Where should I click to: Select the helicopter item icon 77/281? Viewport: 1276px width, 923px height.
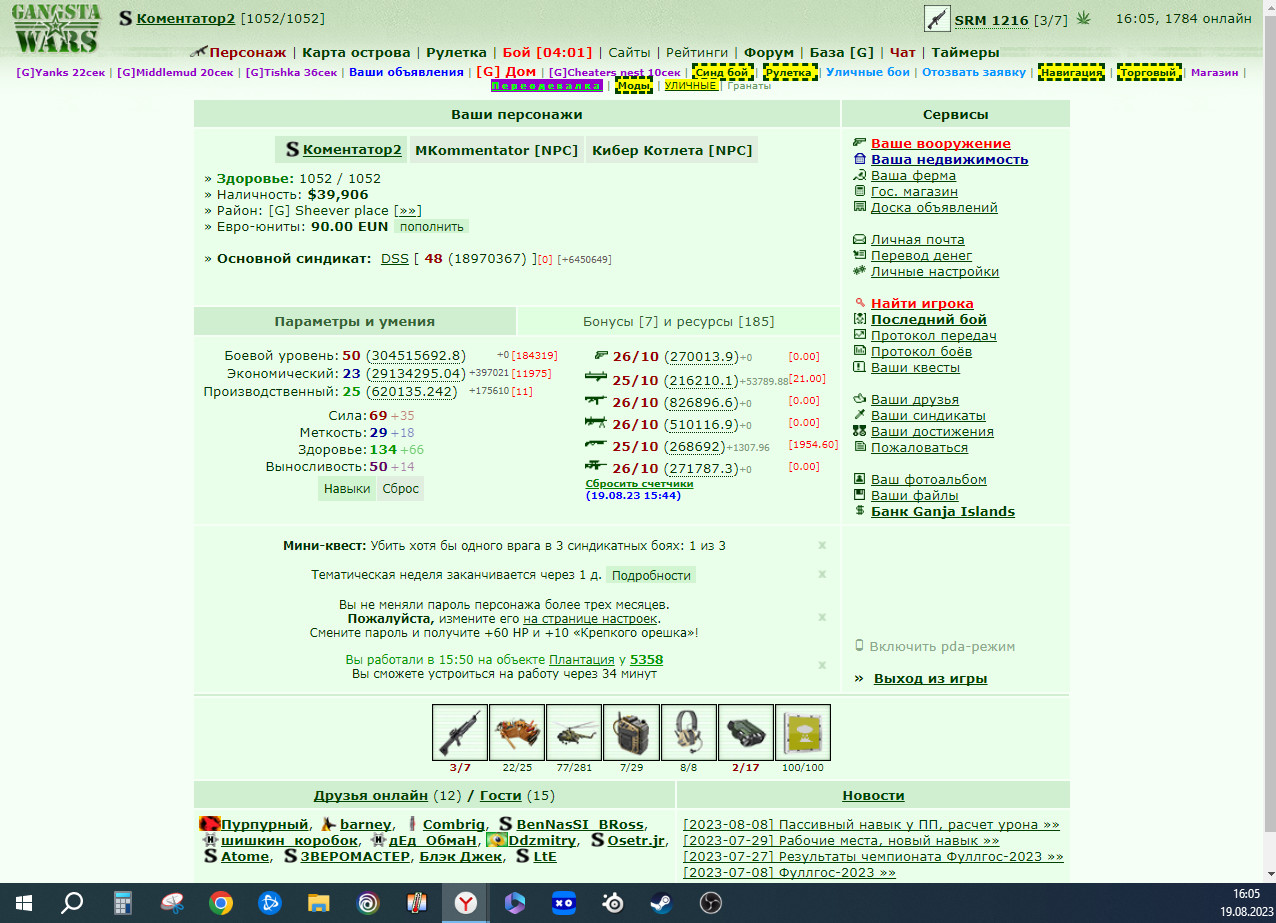click(x=574, y=732)
